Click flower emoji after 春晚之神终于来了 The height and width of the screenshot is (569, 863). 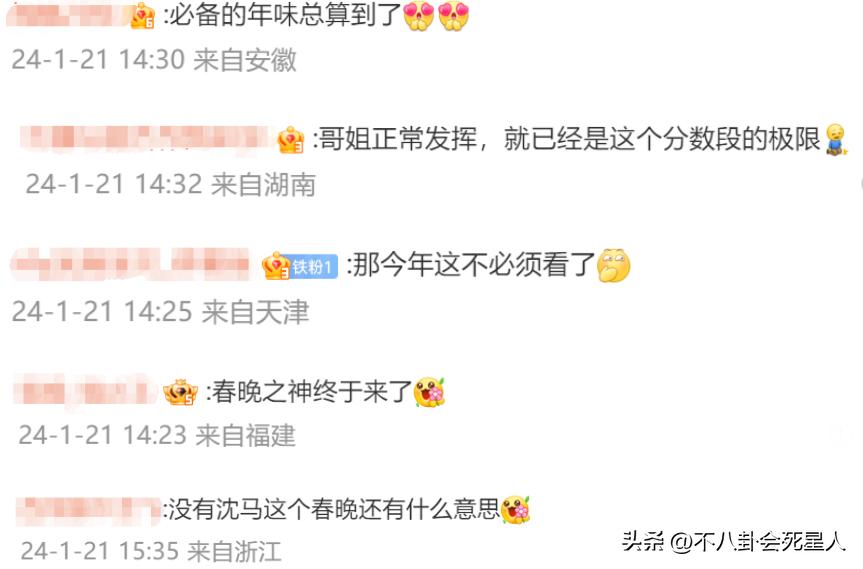pyautogui.click(x=429, y=392)
